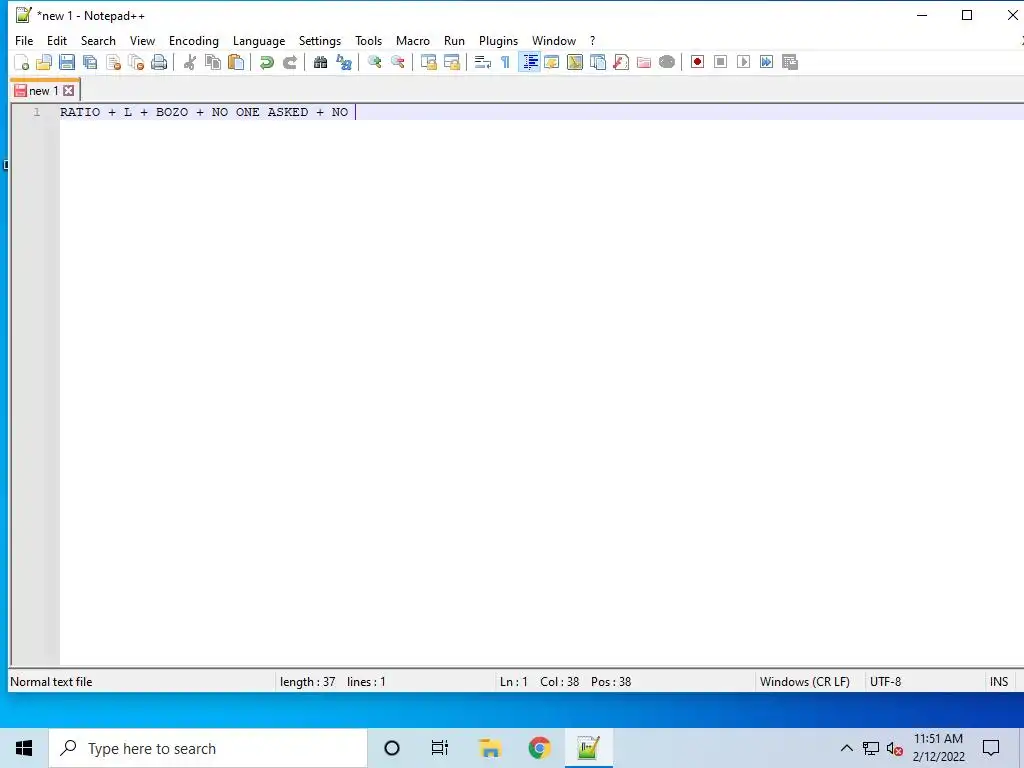Play back the recorded macro
This screenshot has height=768, width=1024.
click(743, 62)
